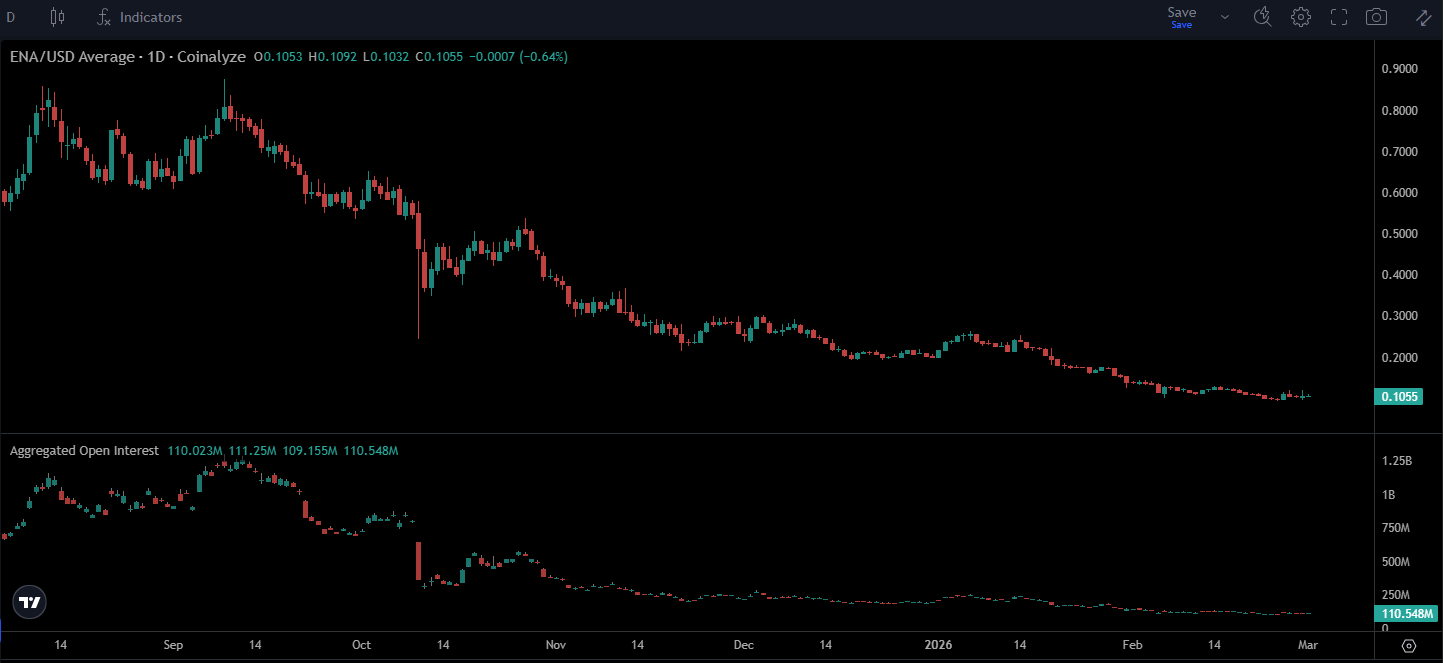Click the 2026 marker on time axis

tap(938, 645)
